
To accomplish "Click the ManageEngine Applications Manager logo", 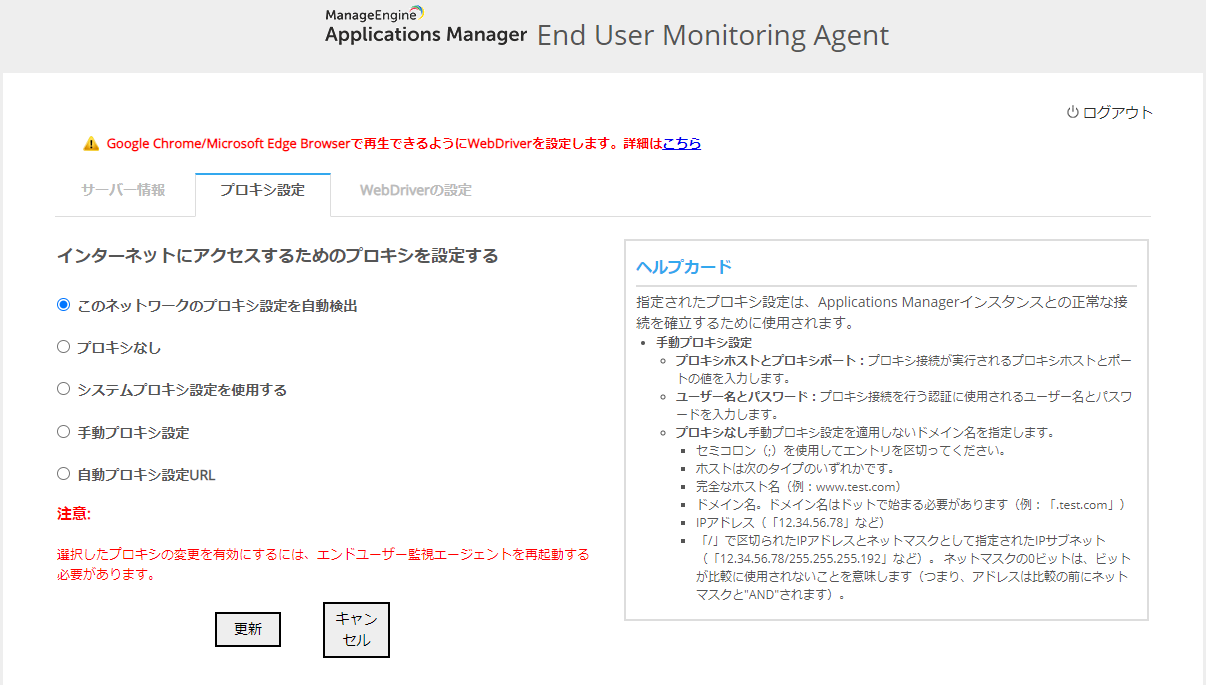I will pyautogui.click(x=425, y=25).
